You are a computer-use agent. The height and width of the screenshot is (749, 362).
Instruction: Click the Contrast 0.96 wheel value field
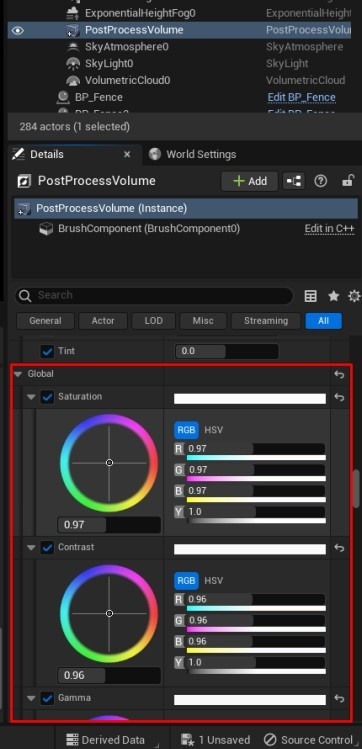pyautogui.click(x=109, y=675)
